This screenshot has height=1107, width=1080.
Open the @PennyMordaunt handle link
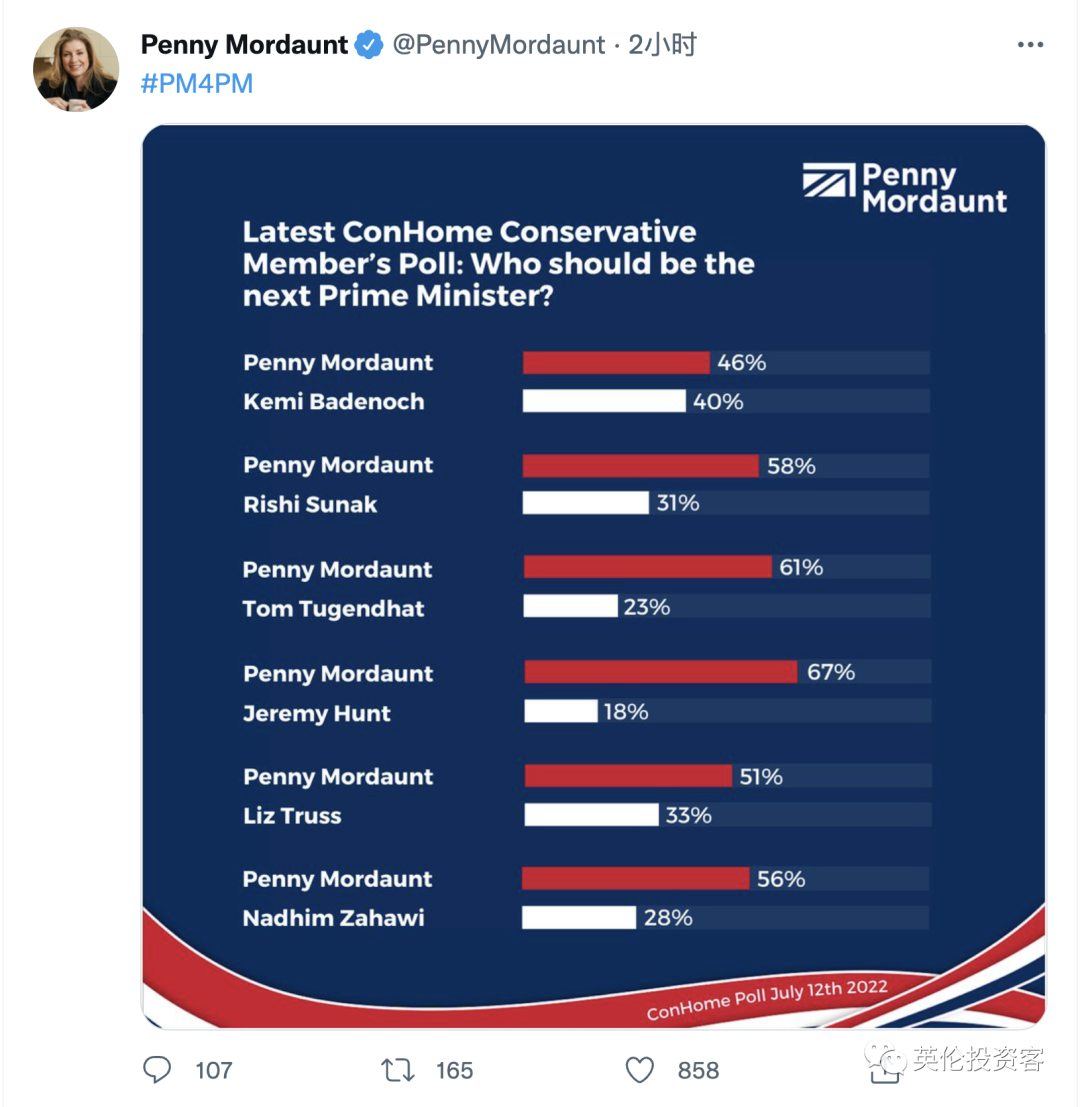[x=498, y=44]
